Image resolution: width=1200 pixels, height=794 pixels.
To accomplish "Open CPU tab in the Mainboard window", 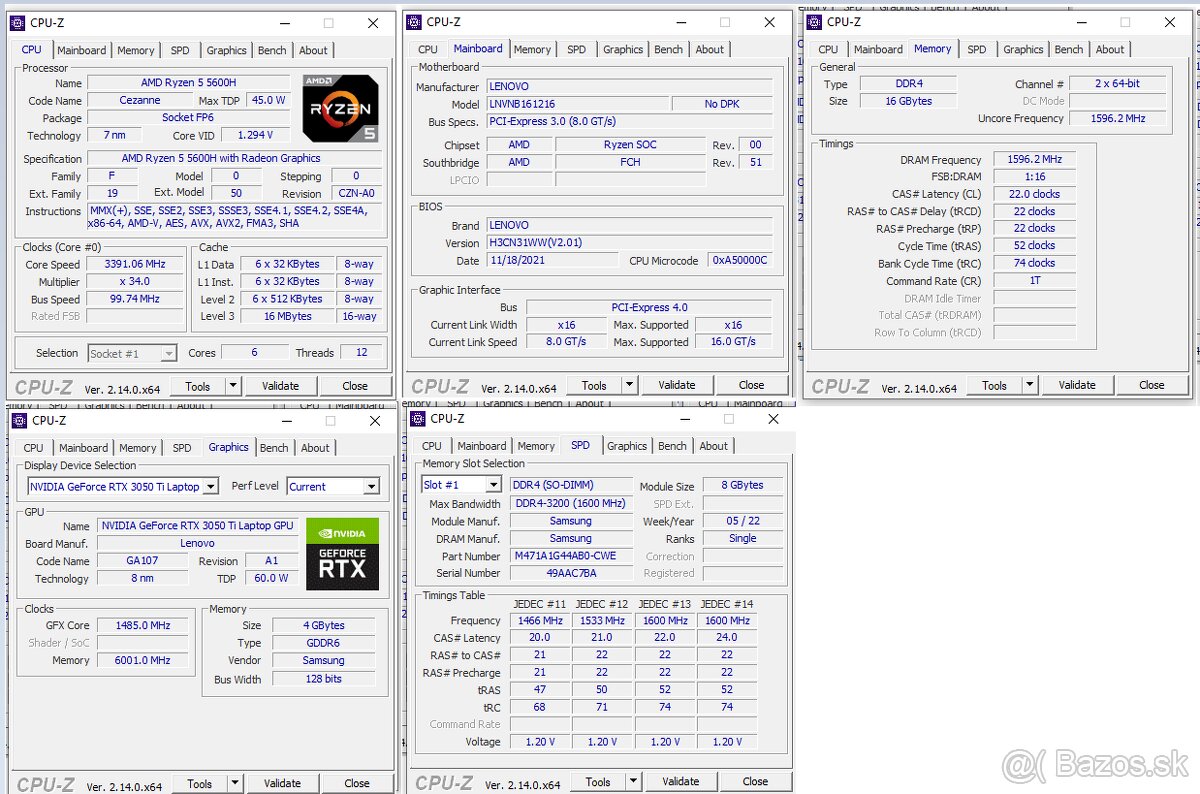I will (428, 49).
